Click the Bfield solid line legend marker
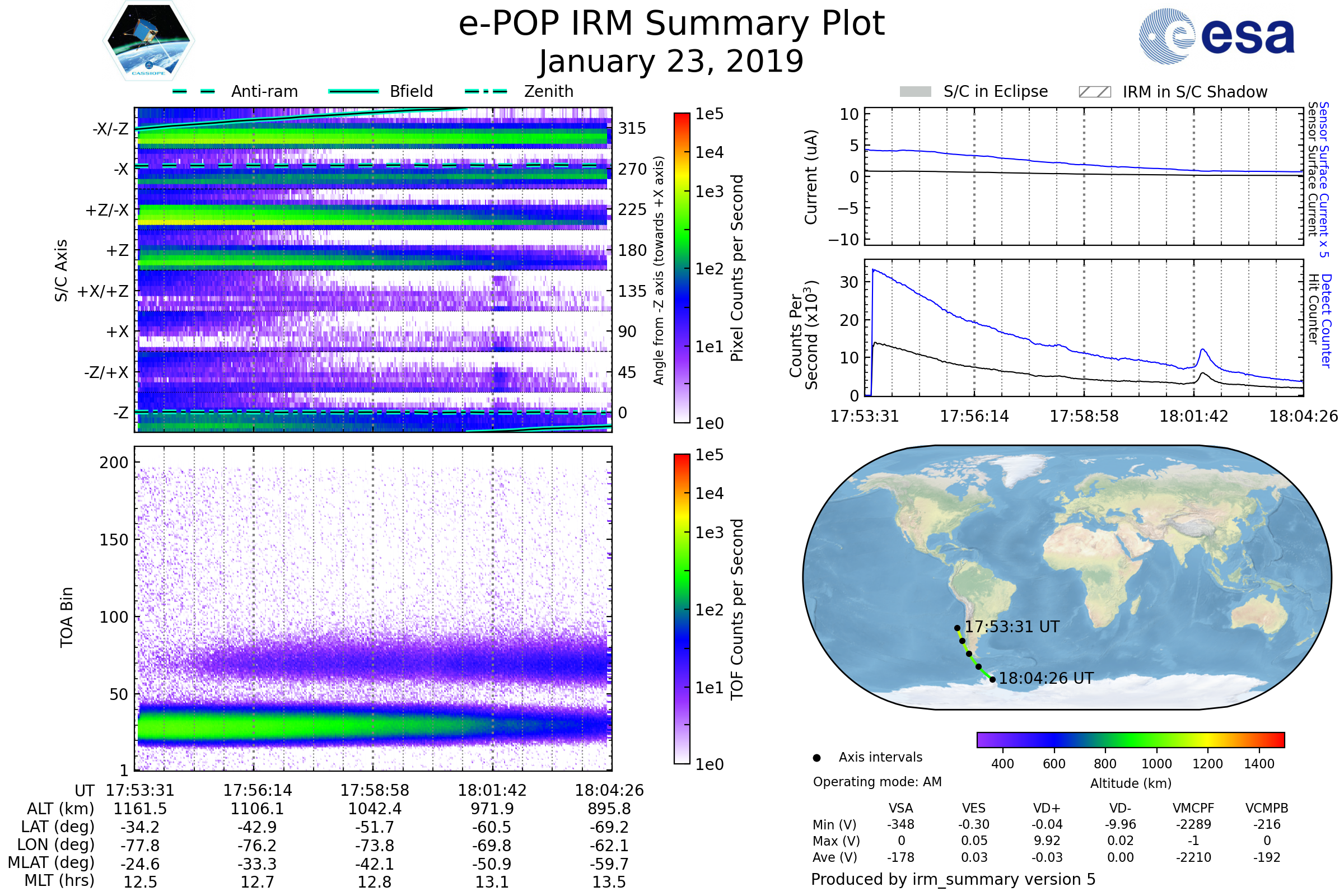Image resolution: width=1344 pixels, height=896 pixels. point(354,91)
